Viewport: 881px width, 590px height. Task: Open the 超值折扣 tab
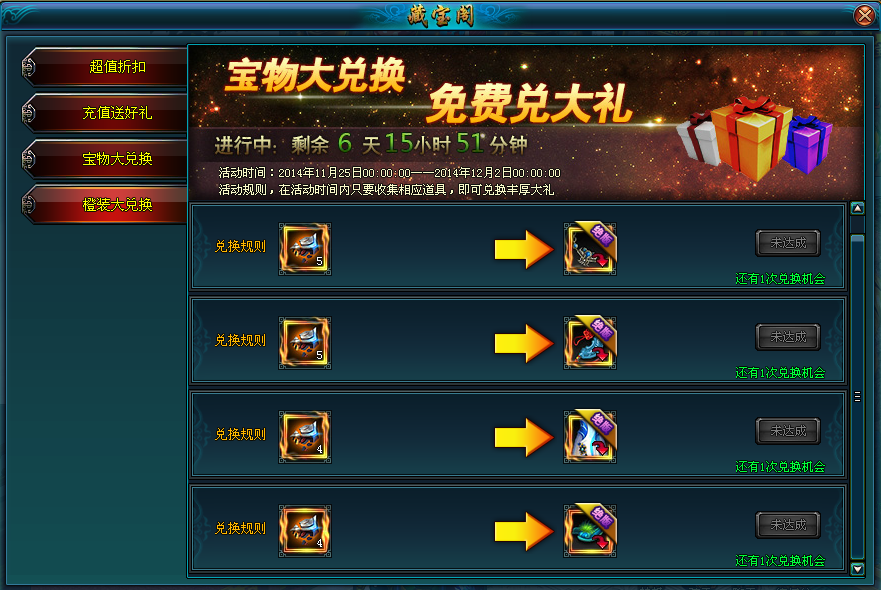tap(105, 67)
